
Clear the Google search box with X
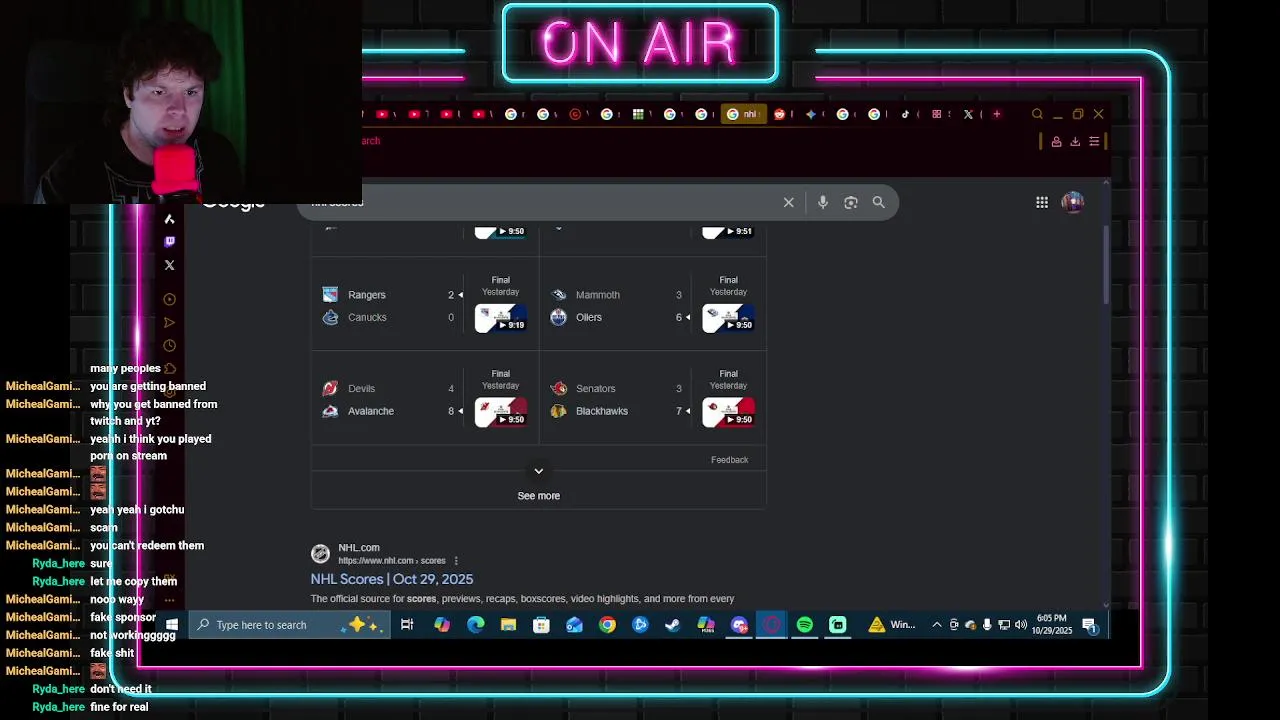(788, 202)
